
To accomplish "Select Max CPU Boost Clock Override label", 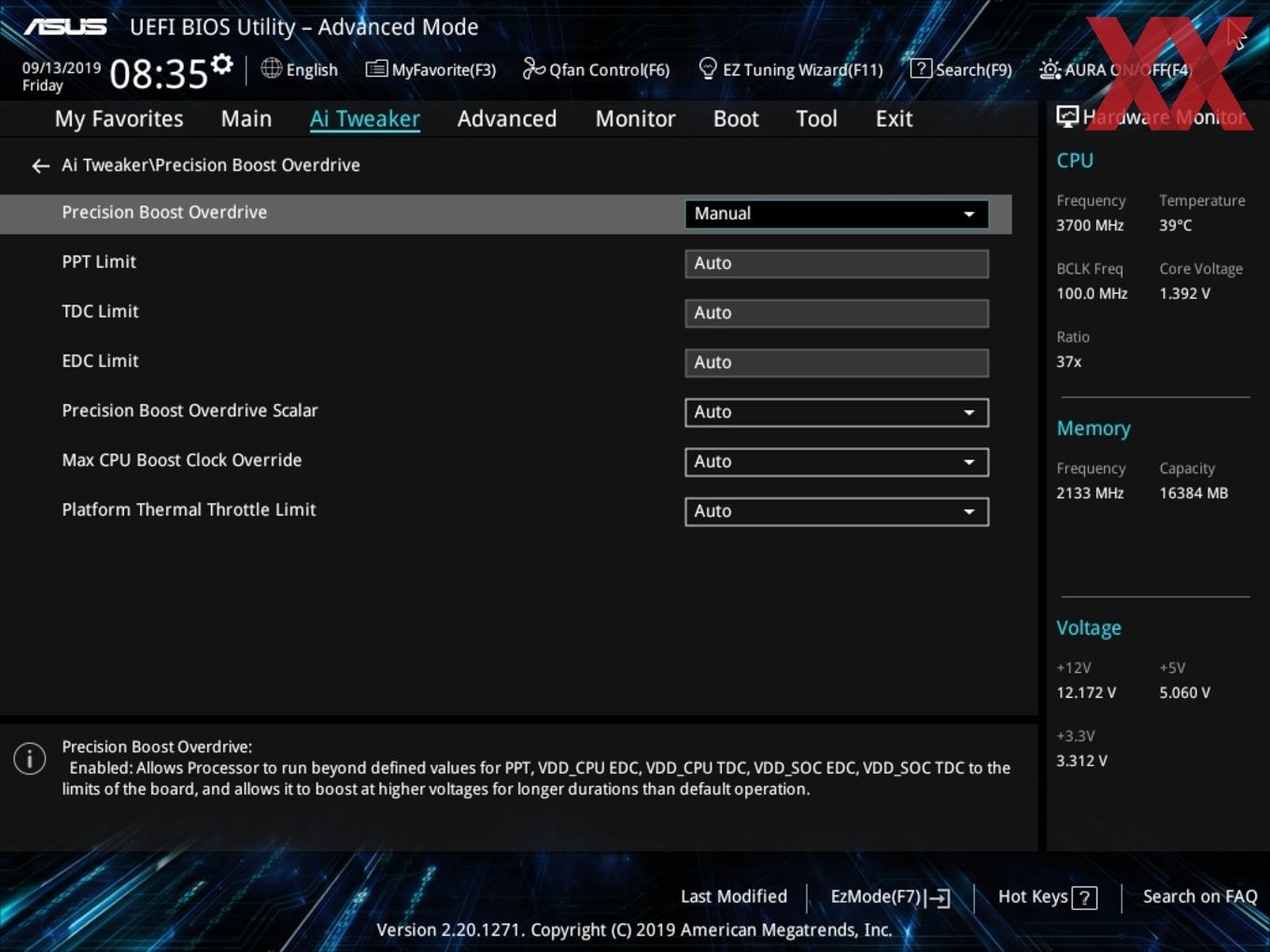I will coord(182,460).
